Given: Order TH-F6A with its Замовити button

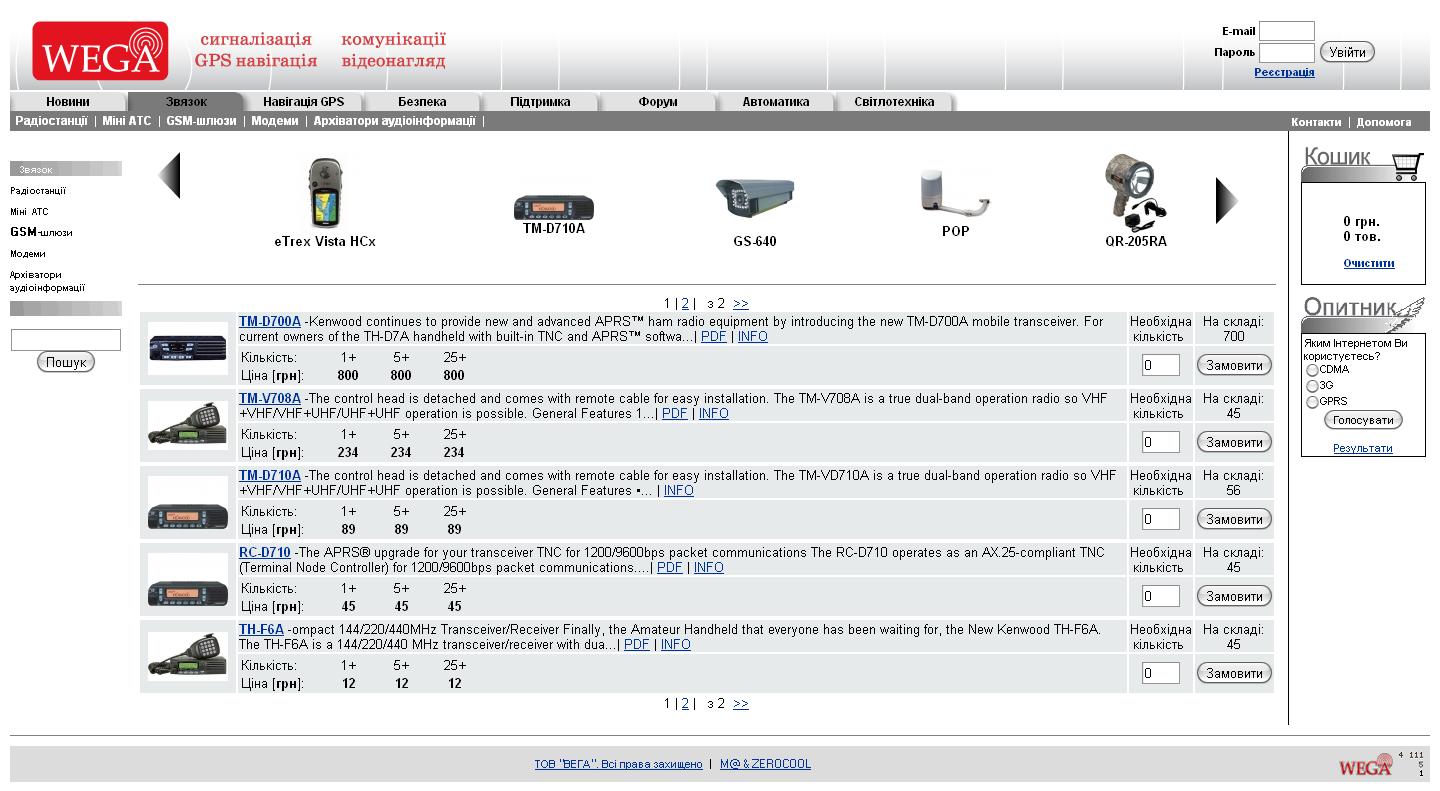Looking at the screenshot, I should (x=1234, y=673).
